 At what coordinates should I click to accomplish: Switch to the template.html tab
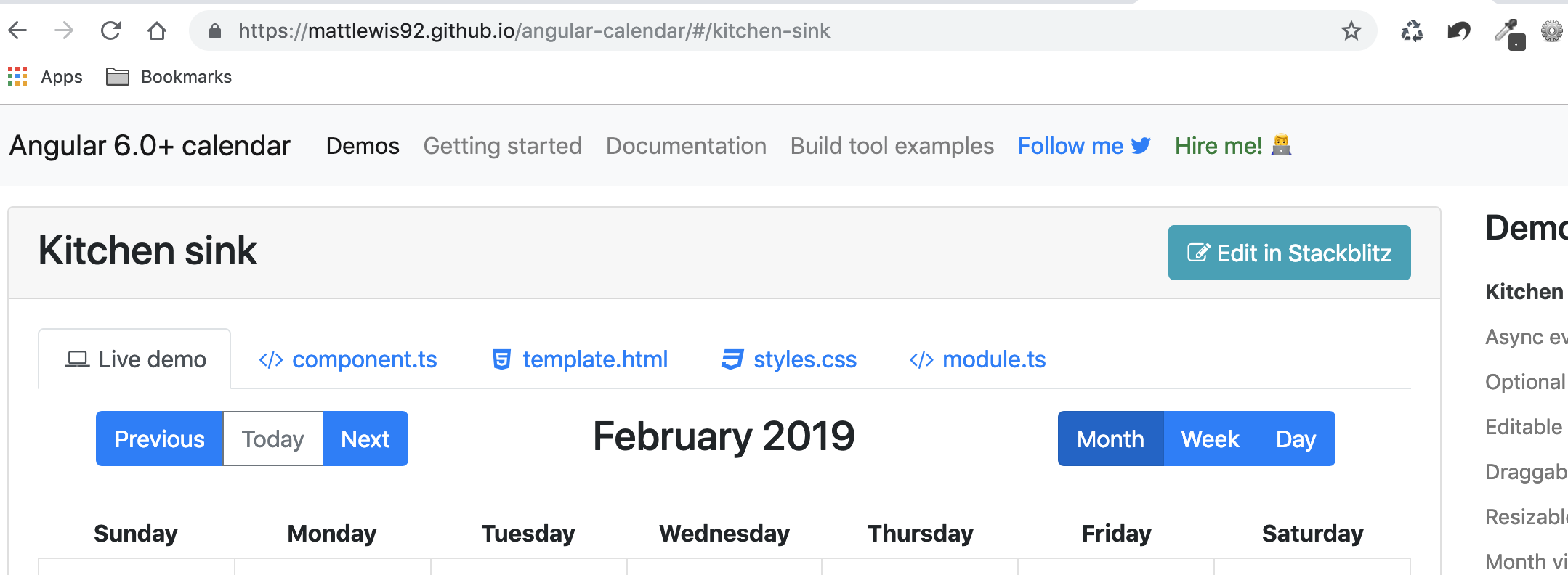point(580,359)
